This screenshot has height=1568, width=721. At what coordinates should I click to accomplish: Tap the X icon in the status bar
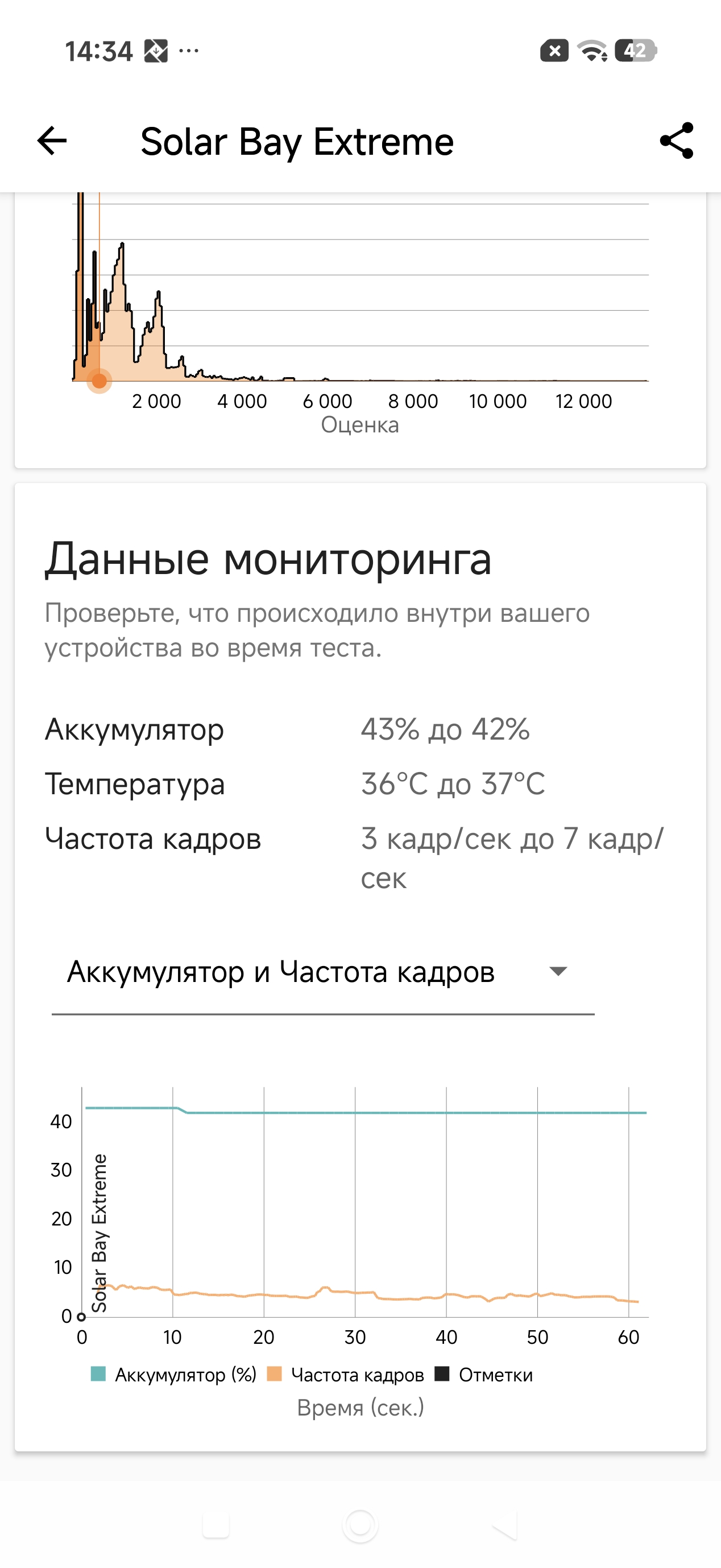pyautogui.click(x=554, y=51)
